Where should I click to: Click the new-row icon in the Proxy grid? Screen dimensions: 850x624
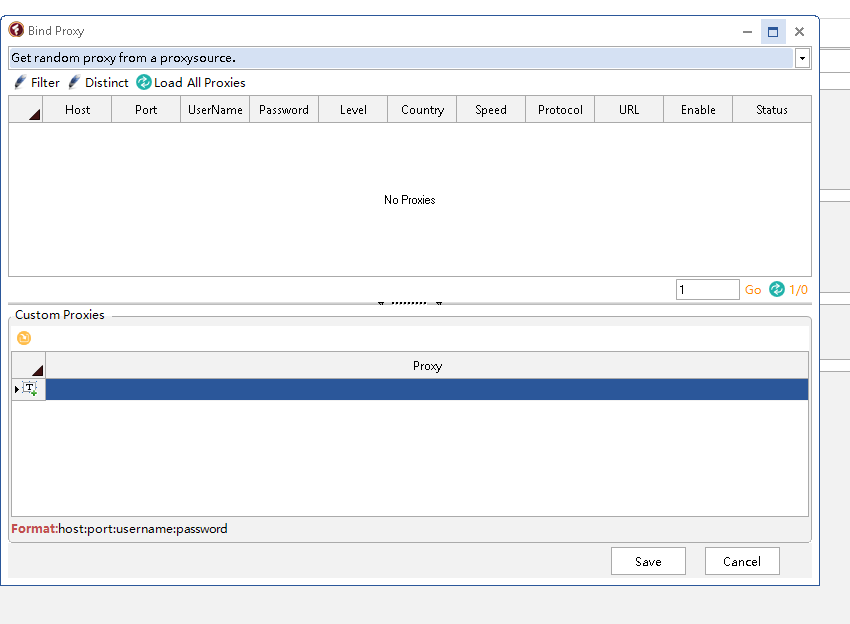pyautogui.click(x=29, y=389)
